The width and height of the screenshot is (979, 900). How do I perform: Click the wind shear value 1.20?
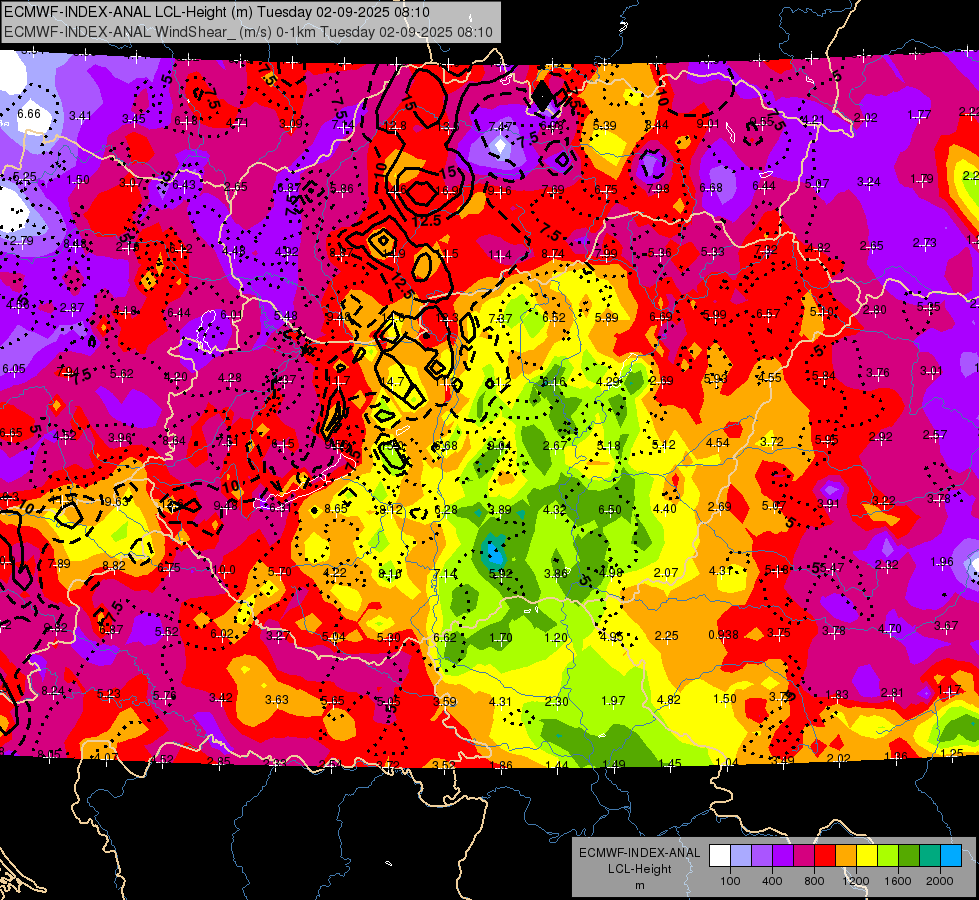pyautogui.click(x=556, y=638)
